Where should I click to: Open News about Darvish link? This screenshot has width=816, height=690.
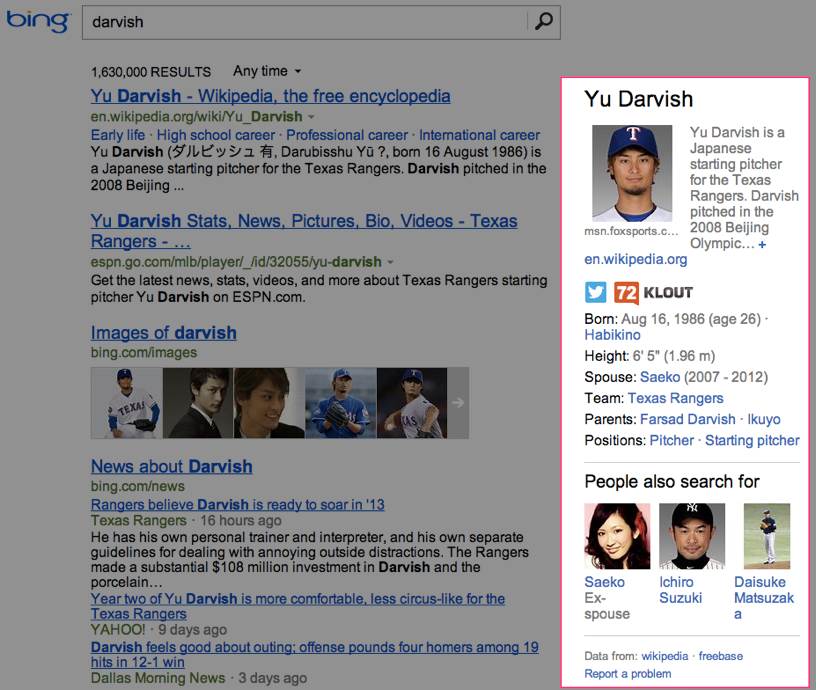click(x=171, y=466)
